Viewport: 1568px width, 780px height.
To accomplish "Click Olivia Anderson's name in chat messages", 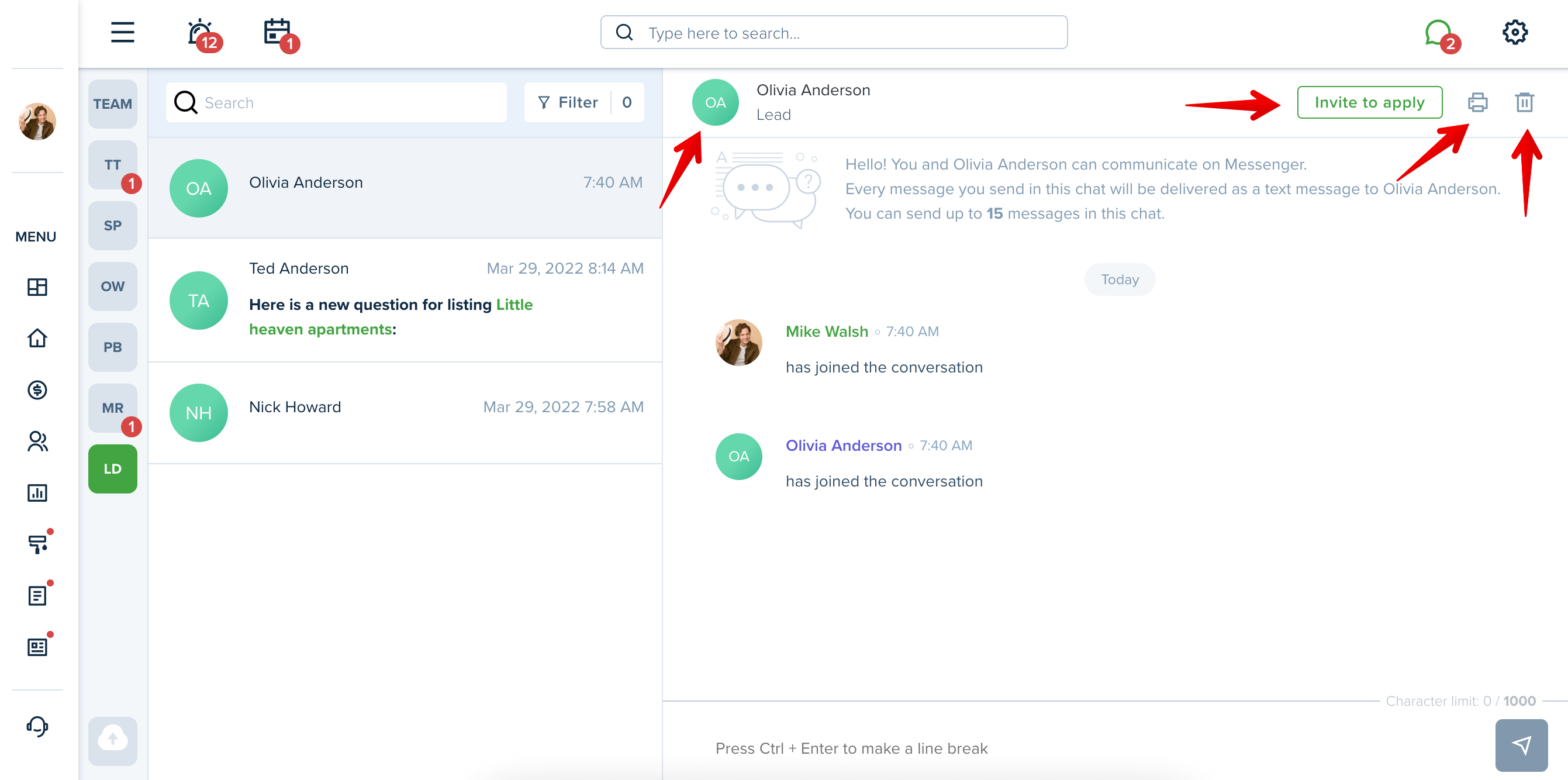I will (x=843, y=445).
